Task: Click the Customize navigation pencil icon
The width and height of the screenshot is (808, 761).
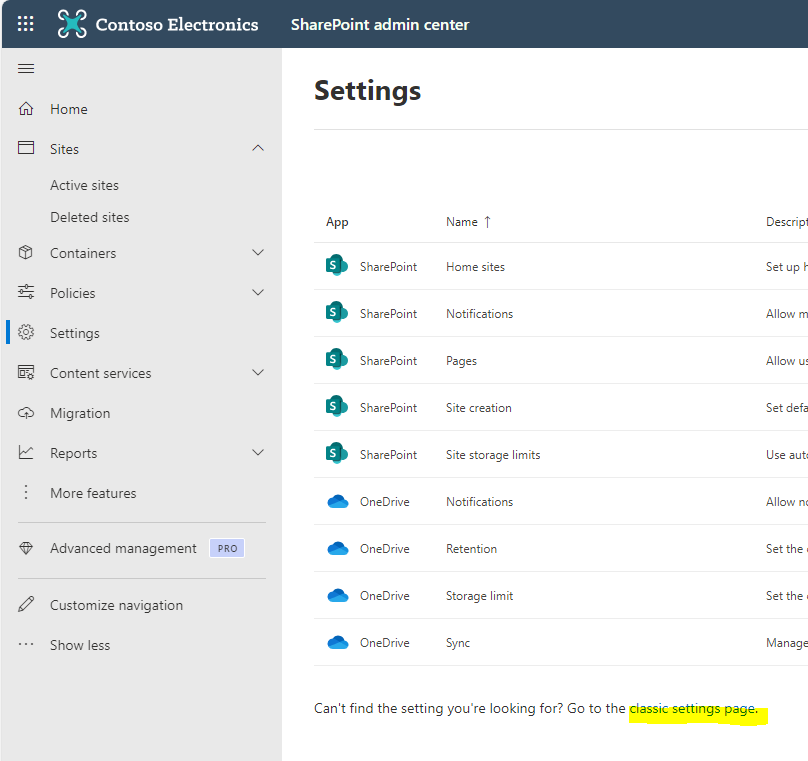Action: pos(26,604)
